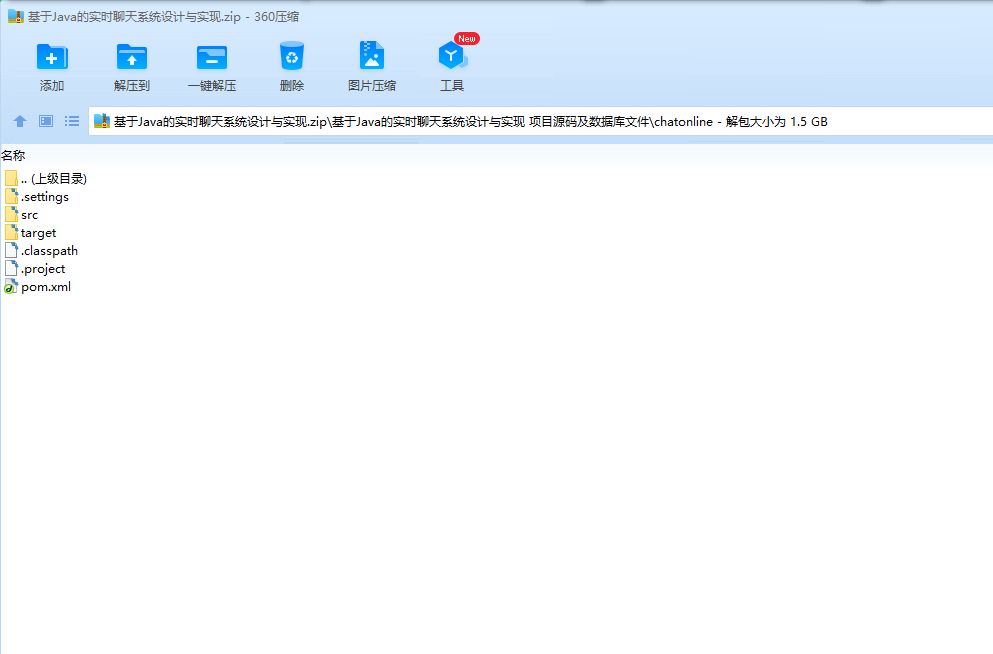Click the 360压缩 app icon in title bar
The width and height of the screenshot is (993, 654).
16,16
